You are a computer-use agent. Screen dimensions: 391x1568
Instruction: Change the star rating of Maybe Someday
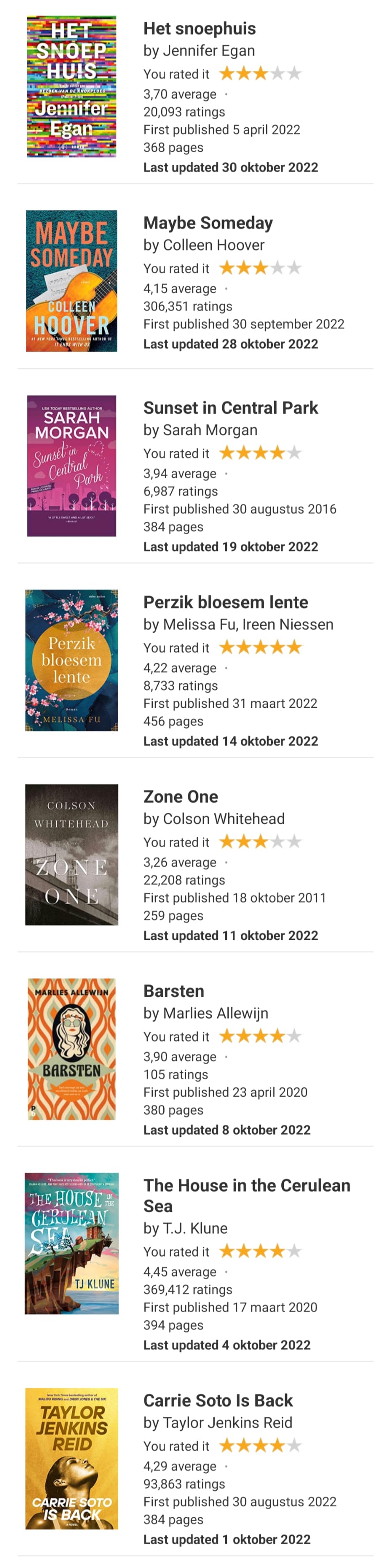pyautogui.click(x=260, y=268)
